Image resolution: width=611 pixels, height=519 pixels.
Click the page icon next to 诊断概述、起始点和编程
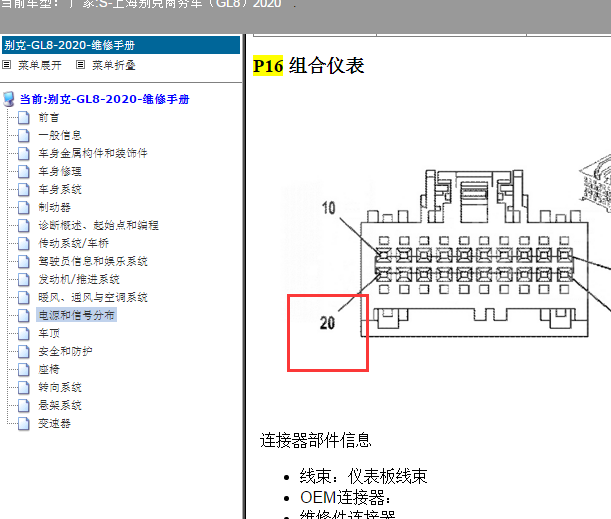click(23, 225)
